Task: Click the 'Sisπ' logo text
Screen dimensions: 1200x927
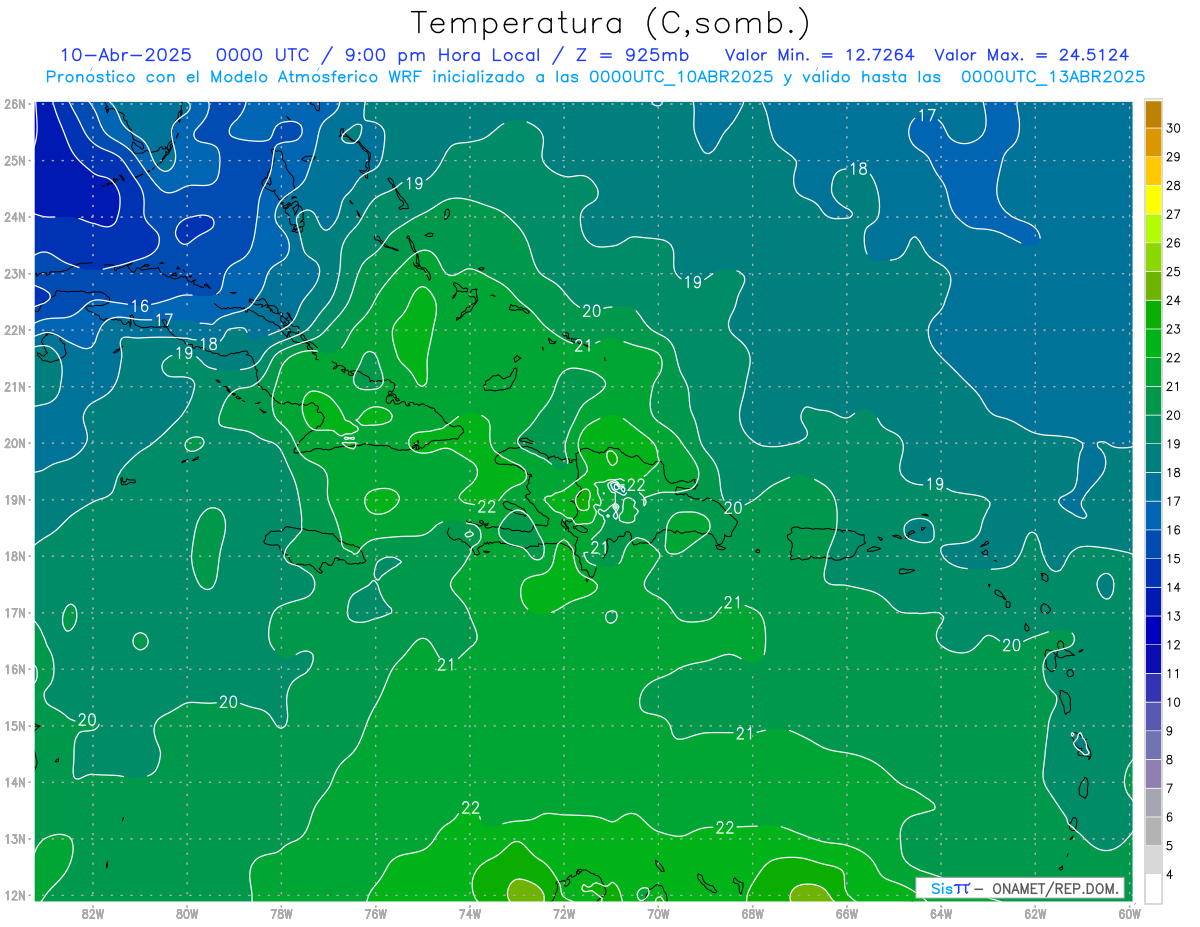Action: coord(950,888)
